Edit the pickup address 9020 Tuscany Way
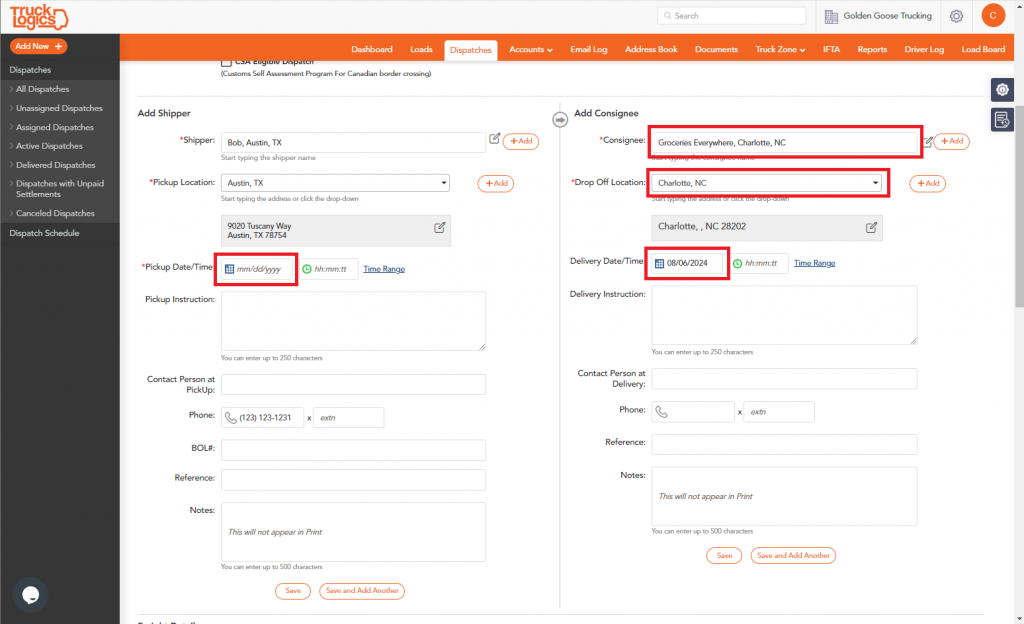This screenshot has width=1024, height=624. click(x=440, y=227)
